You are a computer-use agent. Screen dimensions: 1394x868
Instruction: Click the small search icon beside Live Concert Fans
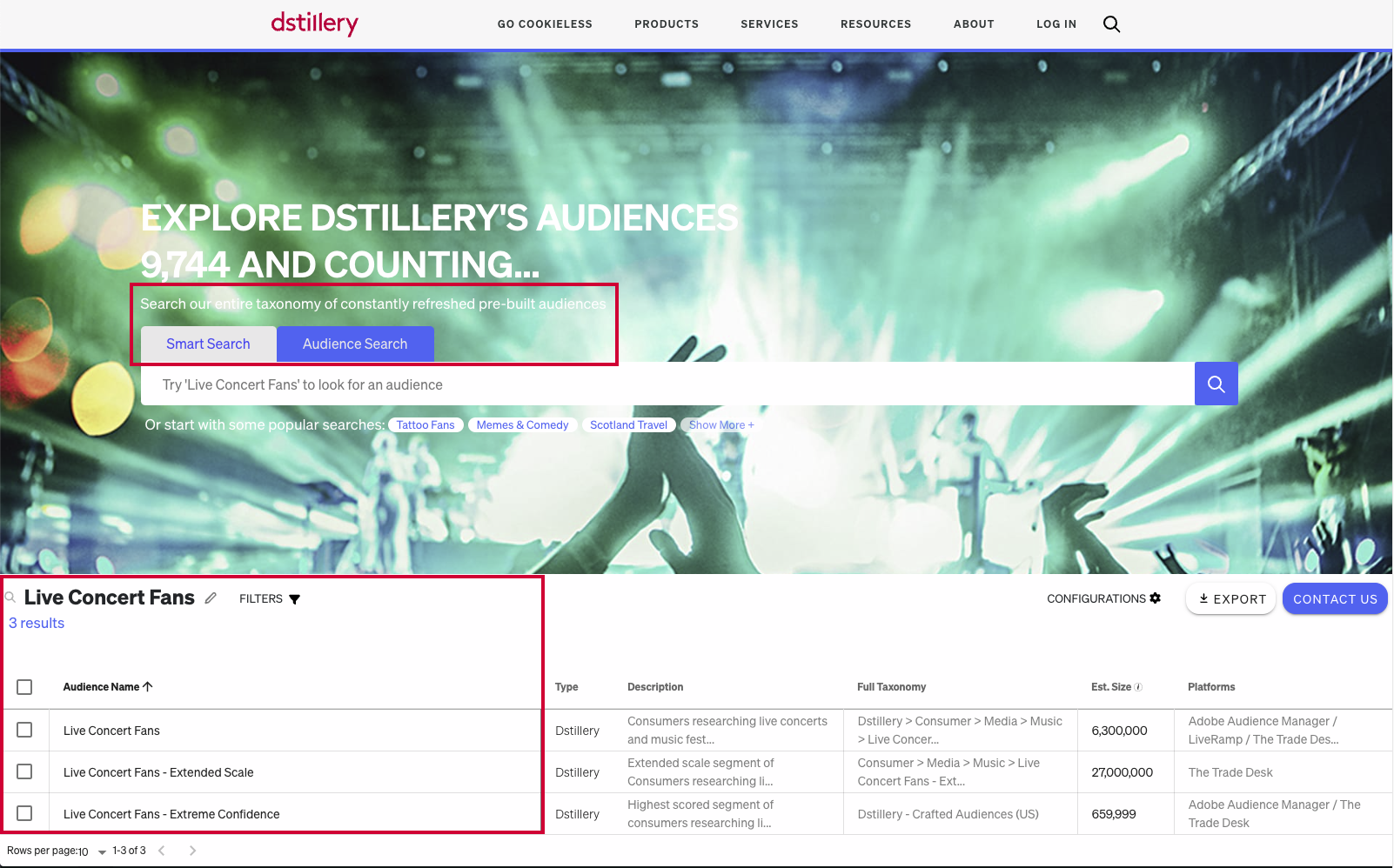pos(10,598)
